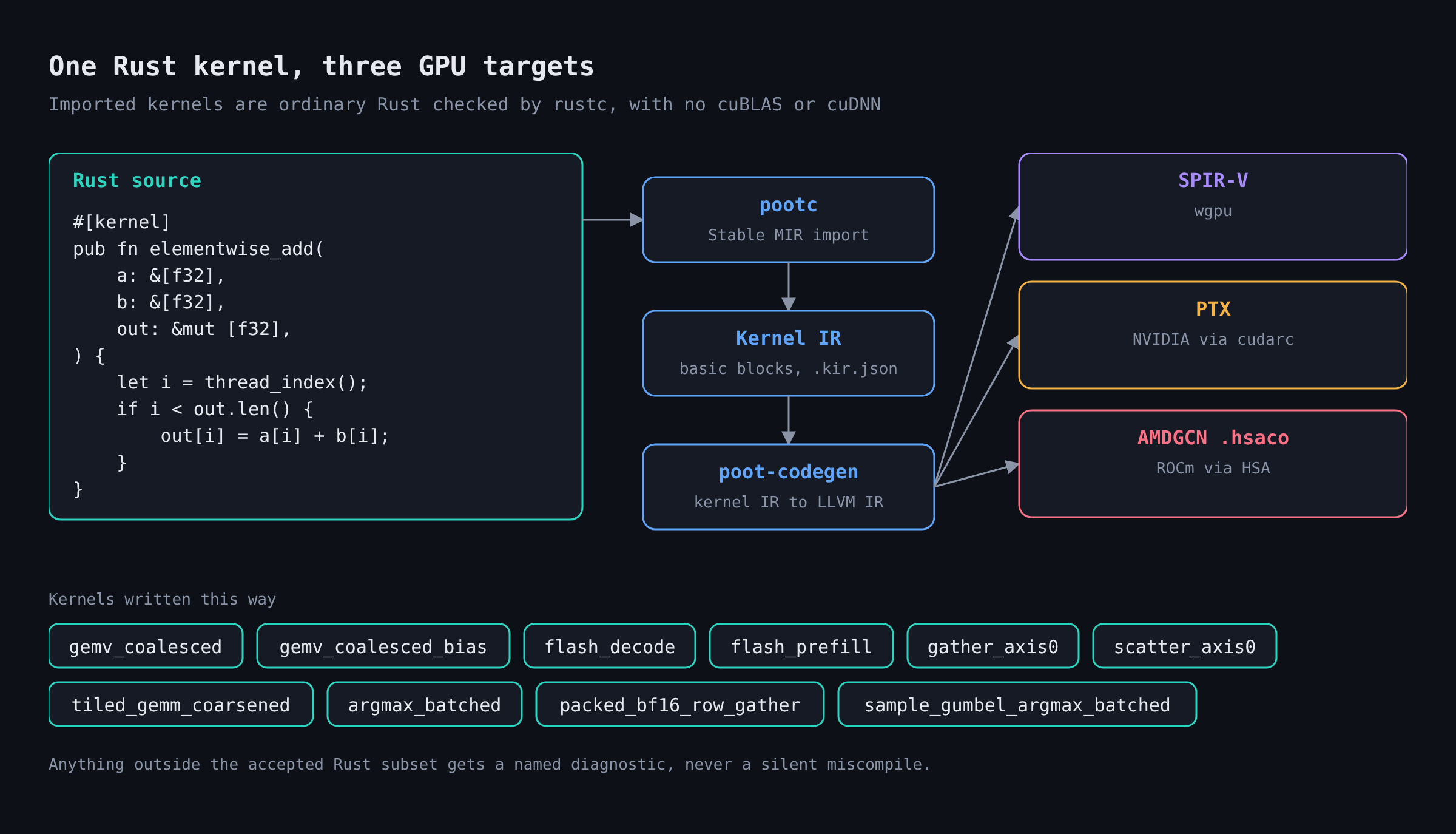Screen dimensions: 1456x834
Task: Select the scatter_axis0 chip
Action: coord(1185,646)
